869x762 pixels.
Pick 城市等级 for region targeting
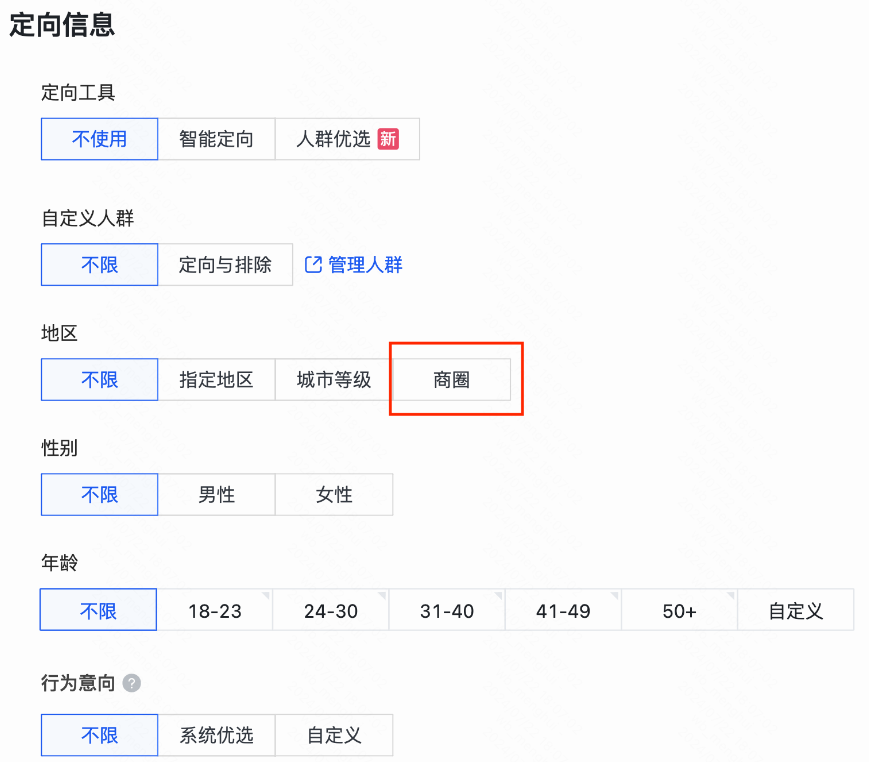pyautogui.click(x=332, y=379)
